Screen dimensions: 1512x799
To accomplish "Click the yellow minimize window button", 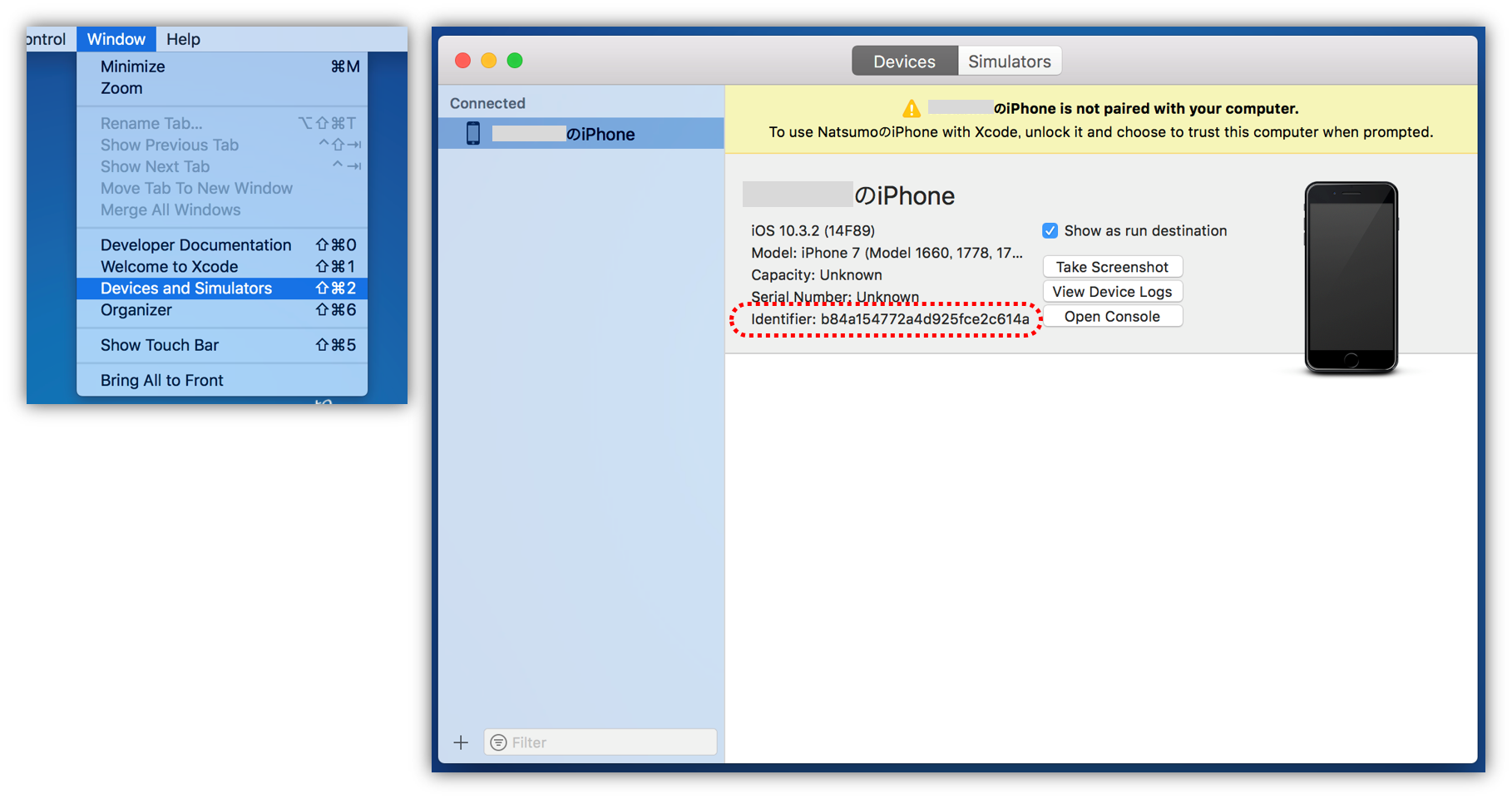I will pos(489,61).
